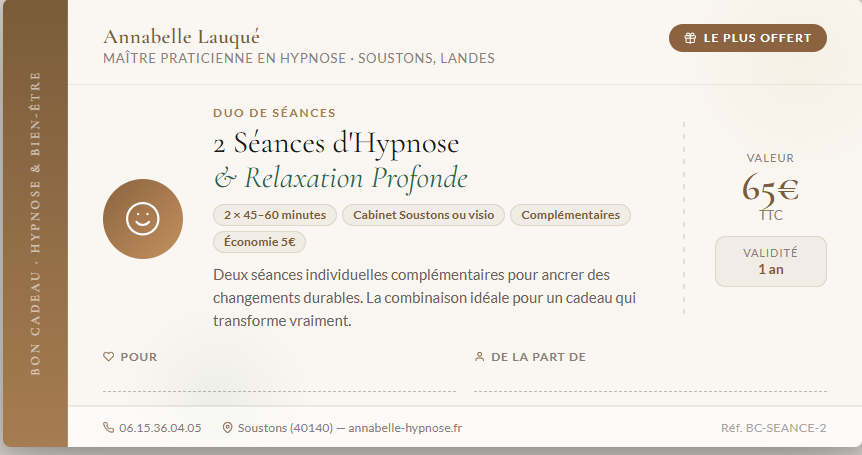862x455 pixels.
Task: Click the location pin icon
Action: 227,428
